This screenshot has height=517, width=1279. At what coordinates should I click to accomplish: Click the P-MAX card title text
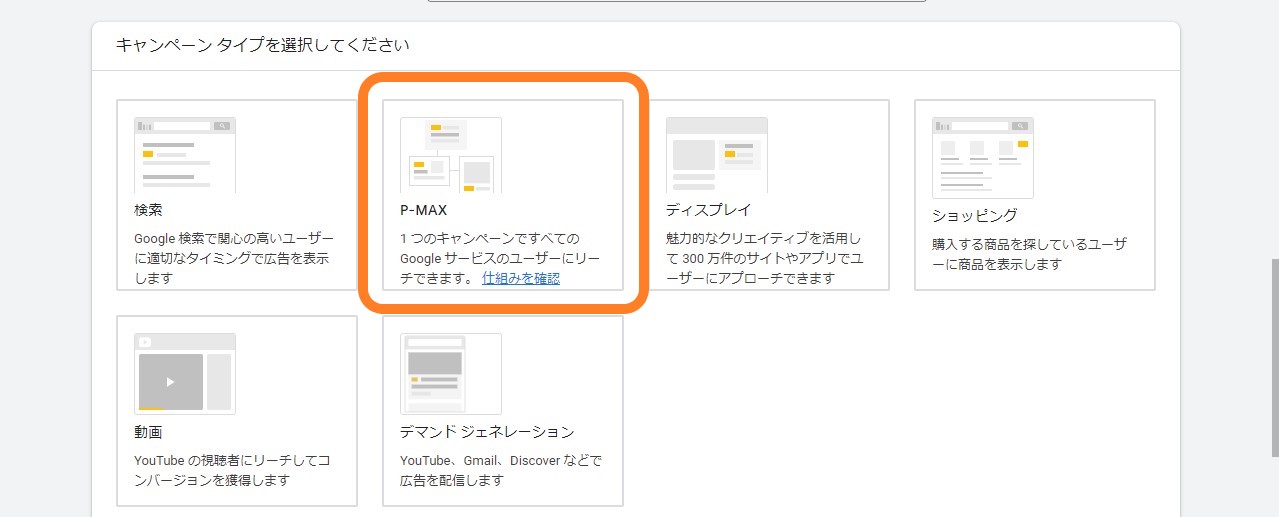423,210
